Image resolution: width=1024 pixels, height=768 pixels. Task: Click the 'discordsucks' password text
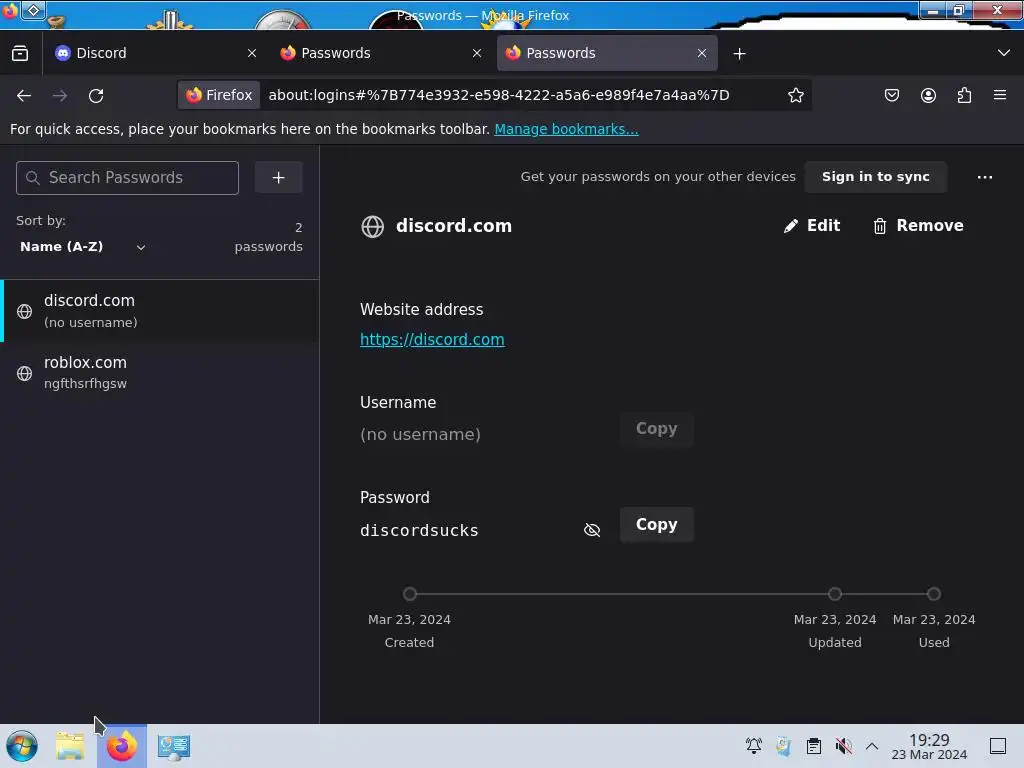[419, 530]
